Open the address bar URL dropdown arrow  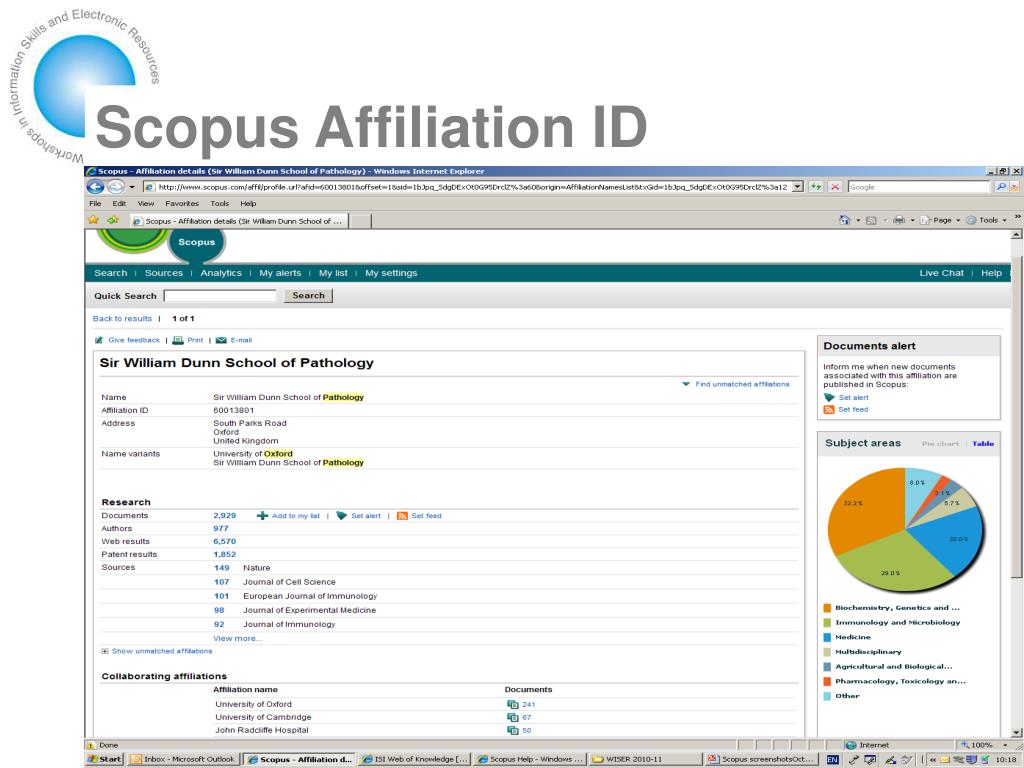[797, 187]
